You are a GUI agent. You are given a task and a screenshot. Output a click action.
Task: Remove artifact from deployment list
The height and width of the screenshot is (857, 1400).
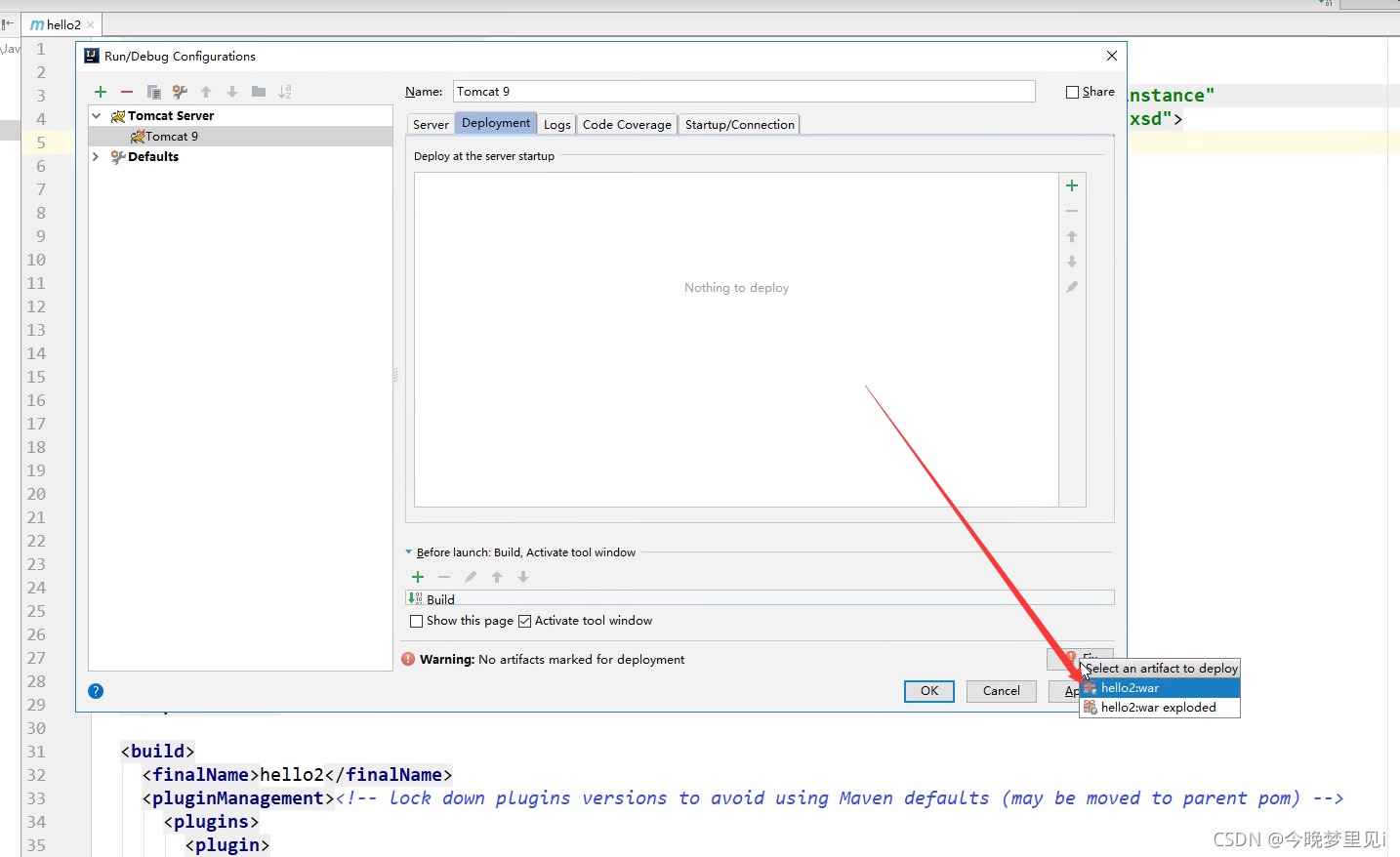[x=1072, y=211]
